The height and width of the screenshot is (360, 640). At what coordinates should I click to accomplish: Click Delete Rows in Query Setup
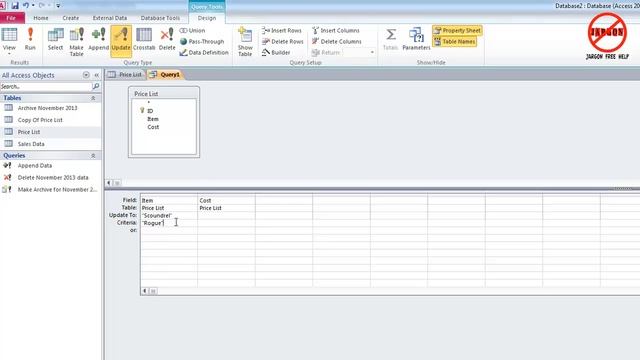[x=282, y=42]
